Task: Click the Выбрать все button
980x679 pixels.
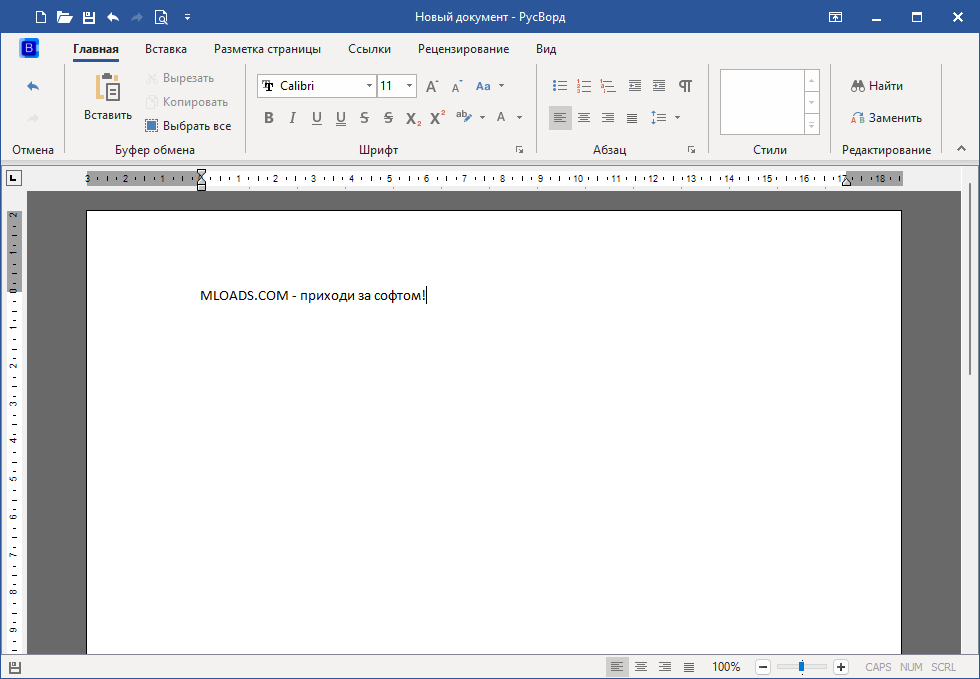Action: [x=188, y=126]
